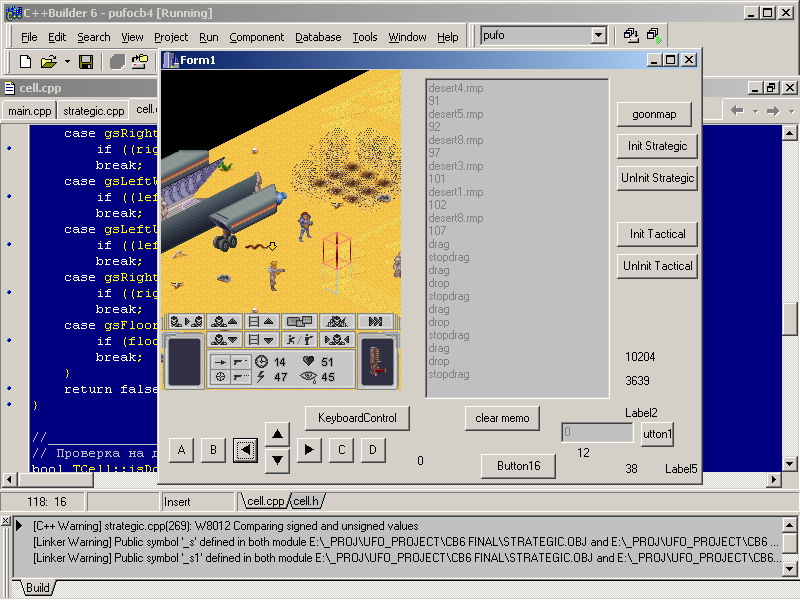Click the forward navigation arrow in editor
The height and width of the screenshot is (600, 800).
773,111
